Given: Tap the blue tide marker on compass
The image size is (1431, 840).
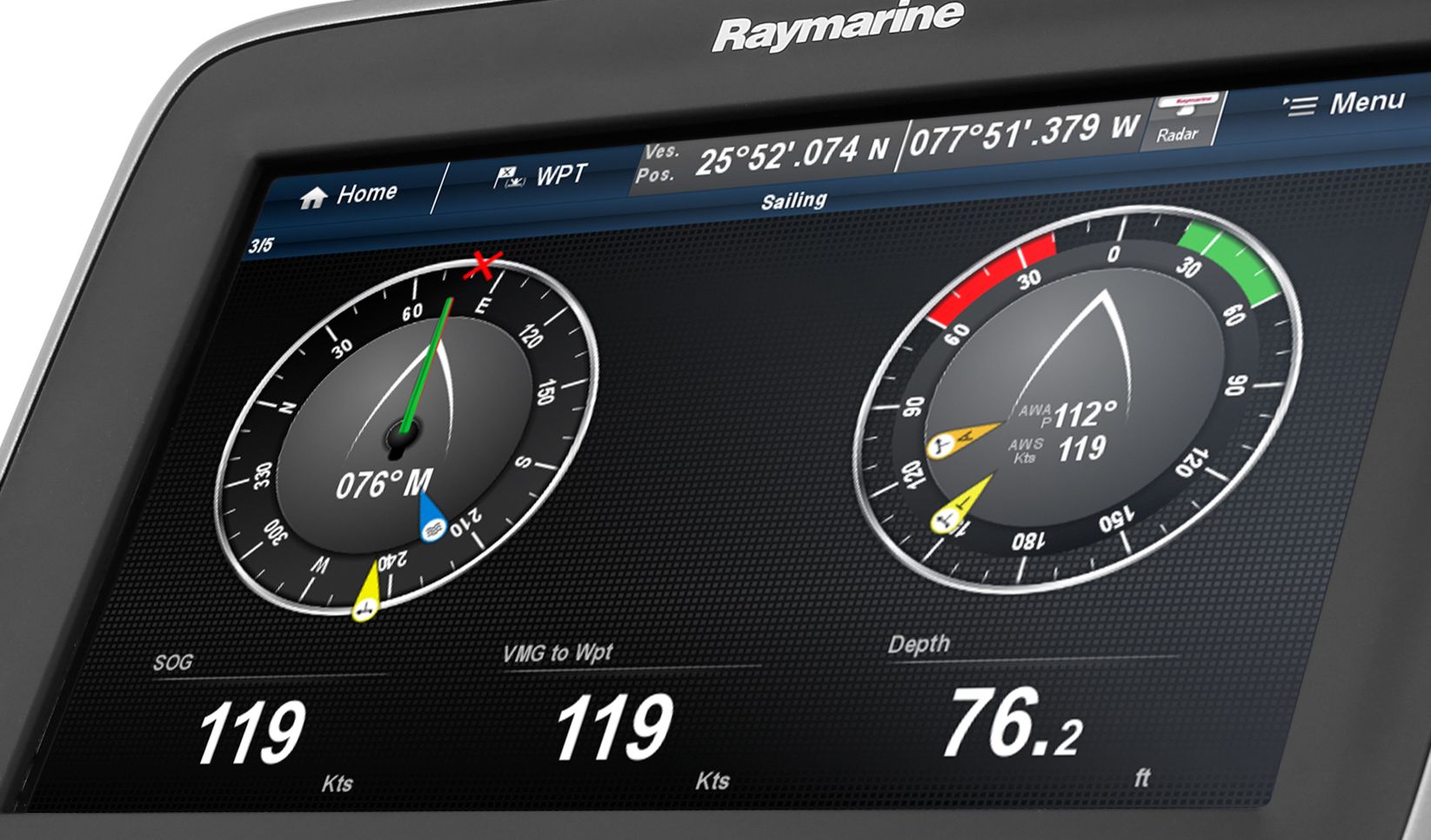Looking at the screenshot, I should 431,518.
